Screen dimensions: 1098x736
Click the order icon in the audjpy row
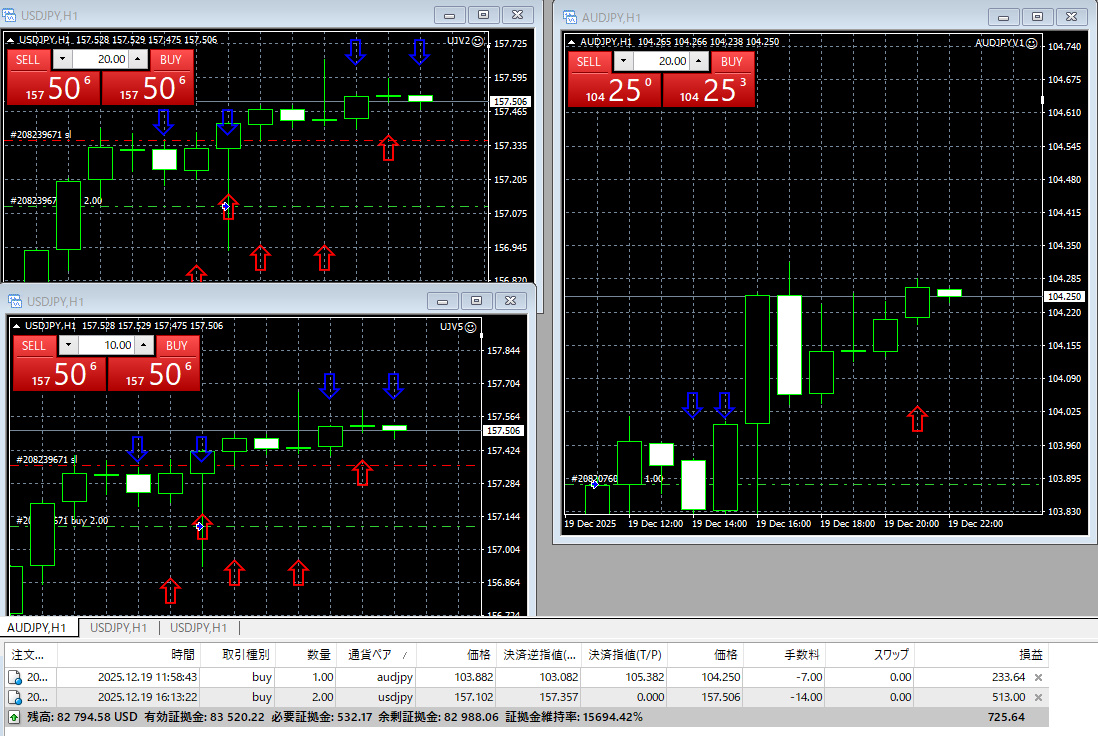(x=15, y=678)
